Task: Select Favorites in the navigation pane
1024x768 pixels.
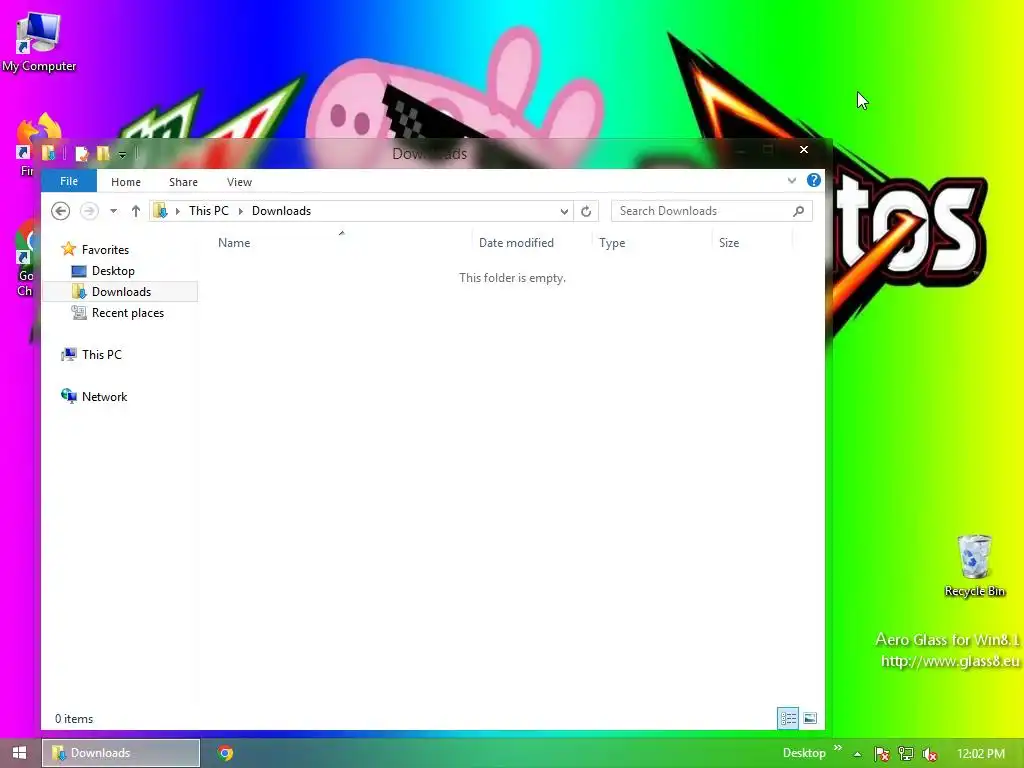Action: click(105, 249)
